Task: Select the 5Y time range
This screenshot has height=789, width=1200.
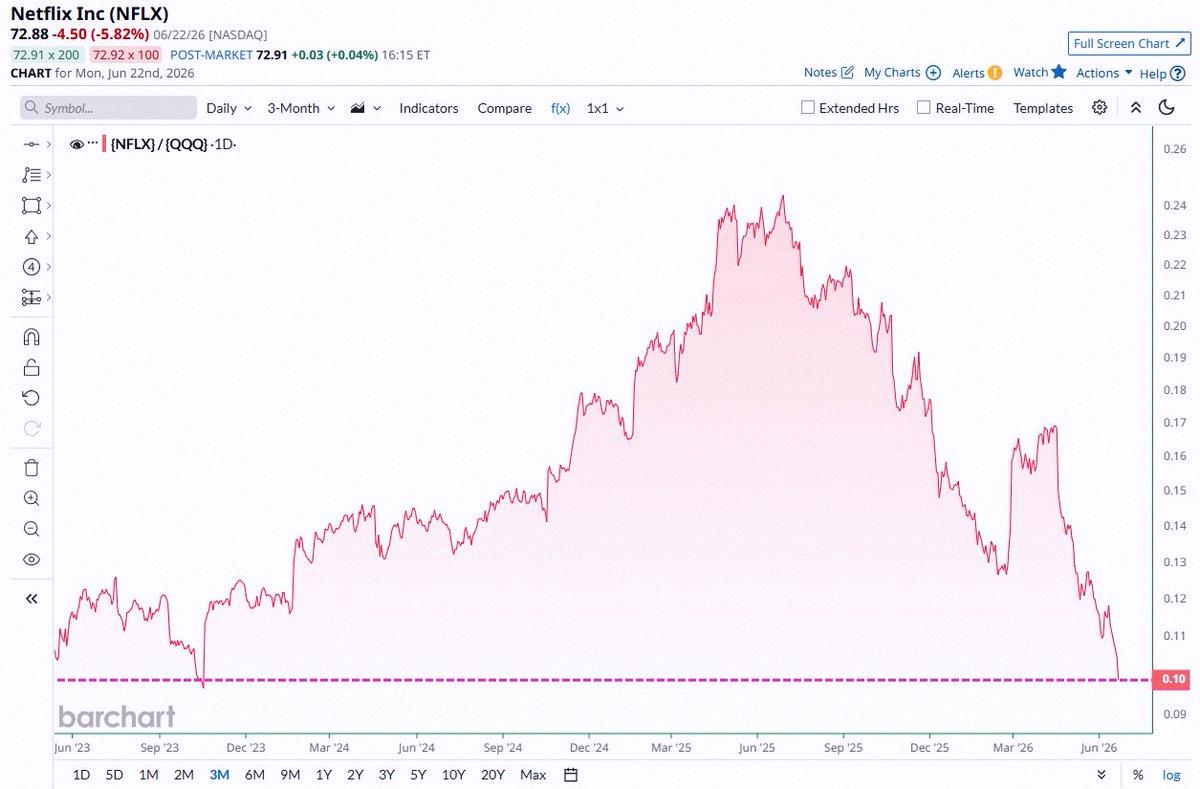Action: coord(418,774)
